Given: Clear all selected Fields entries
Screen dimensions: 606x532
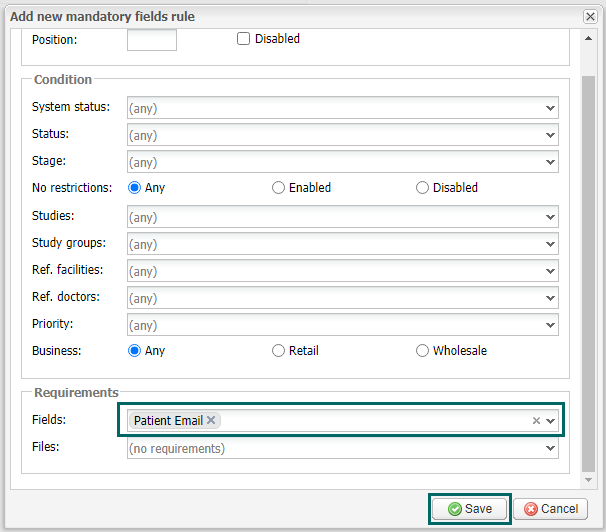Looking at the screenshot, I should pyautogui.click(x=536, y=420).
